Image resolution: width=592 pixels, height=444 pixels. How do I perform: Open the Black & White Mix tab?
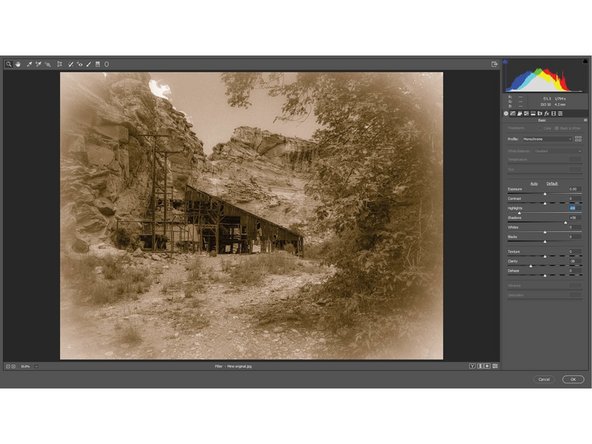tap(526, 113)
